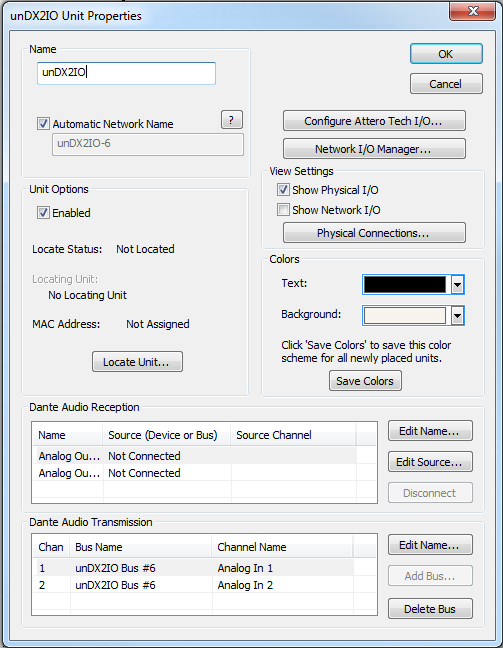Click the Not Assigned MAC address value
The height and width of the screenshot is (648, 503).
coord(157,324)
